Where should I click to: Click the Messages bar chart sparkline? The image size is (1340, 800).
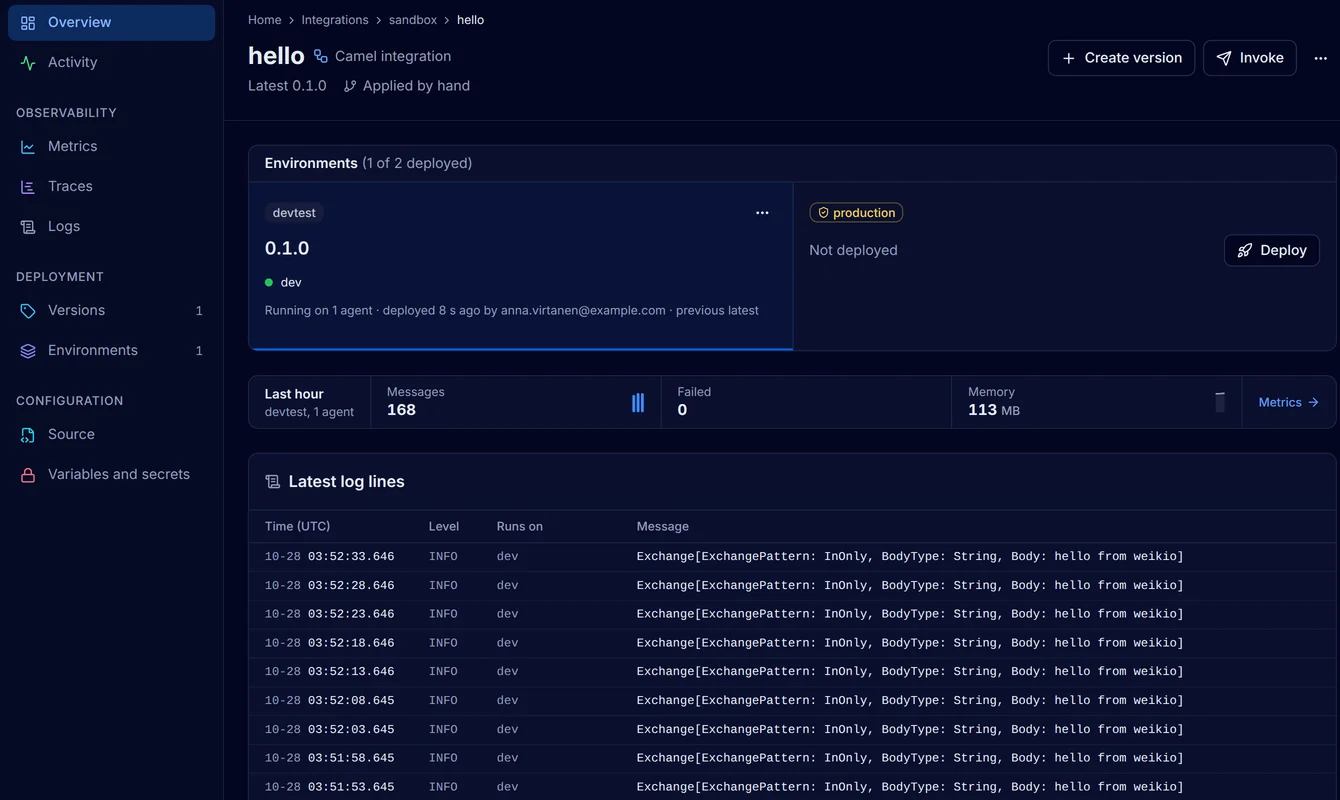[x=638, y=402]
